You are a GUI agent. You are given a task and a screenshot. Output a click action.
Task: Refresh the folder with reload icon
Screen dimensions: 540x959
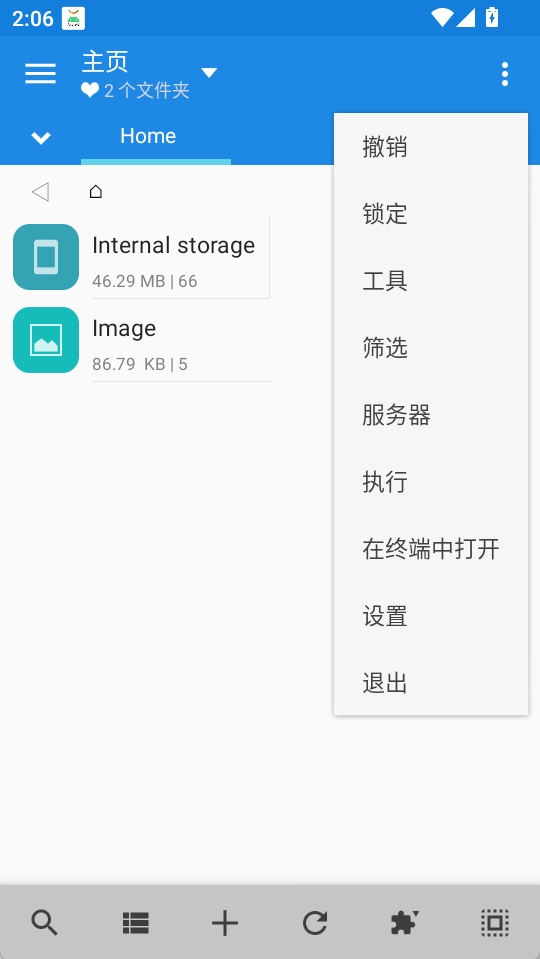[x=315, y=922]
